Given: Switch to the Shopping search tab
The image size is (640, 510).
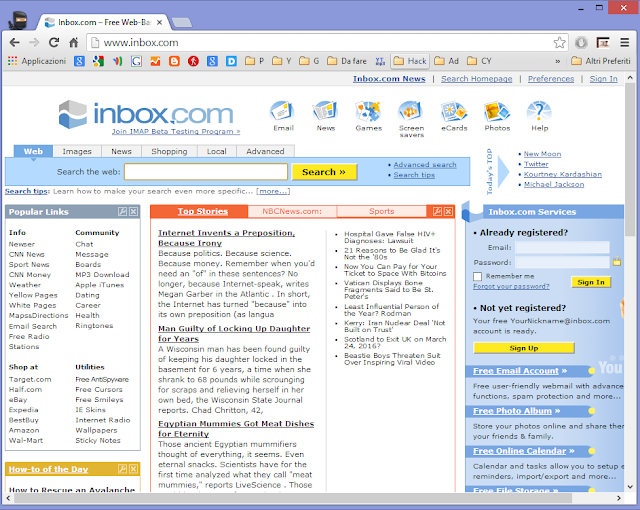Looking at the screenshot, I should tap(169, 151).
